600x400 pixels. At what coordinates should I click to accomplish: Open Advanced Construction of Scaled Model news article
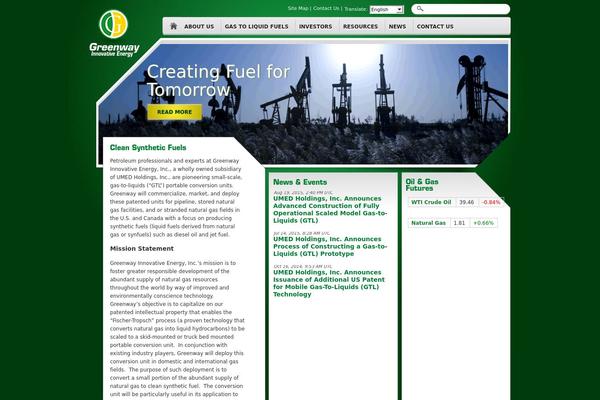tap(330, 209)
